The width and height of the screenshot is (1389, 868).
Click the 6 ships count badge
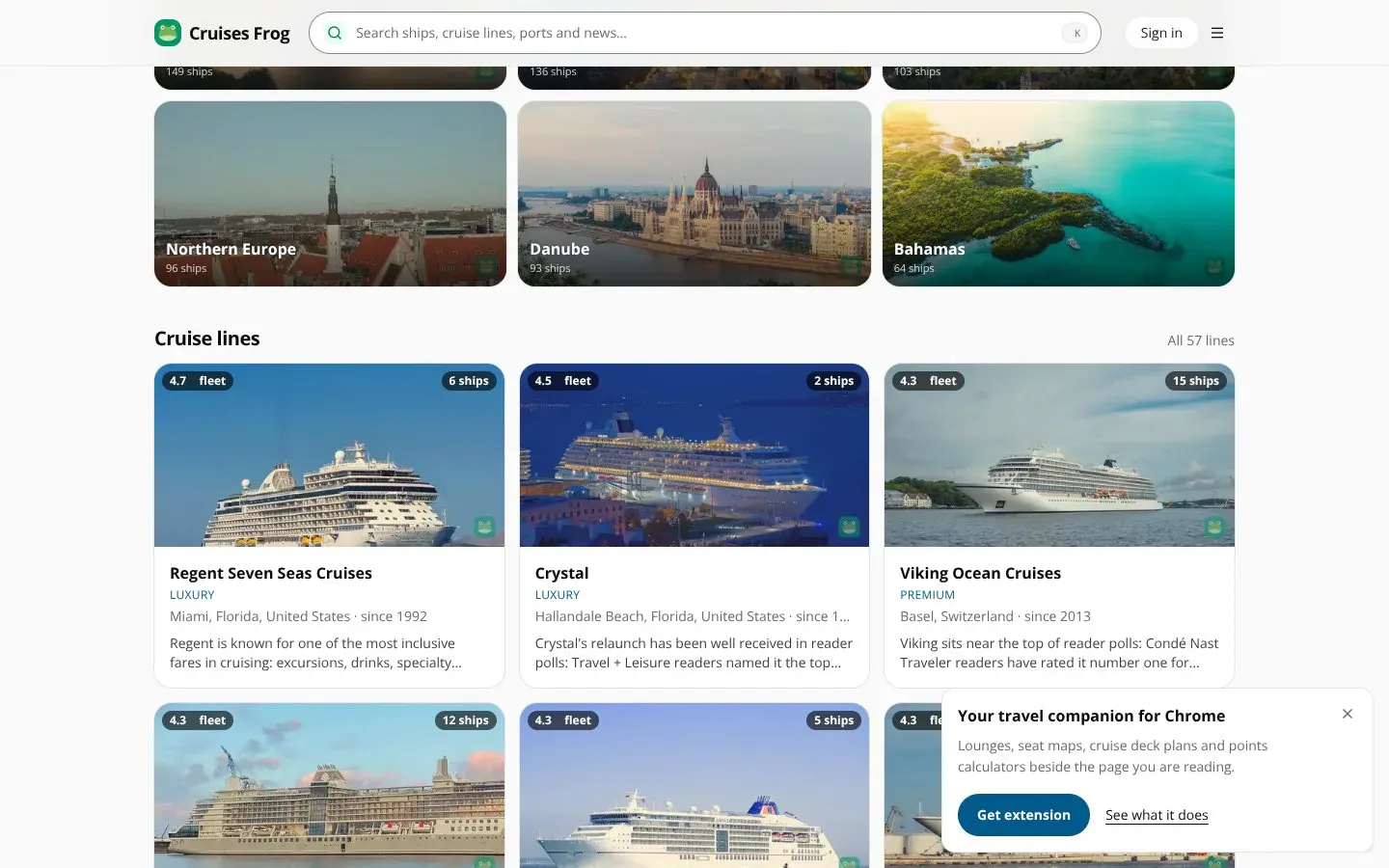(469, 381)
